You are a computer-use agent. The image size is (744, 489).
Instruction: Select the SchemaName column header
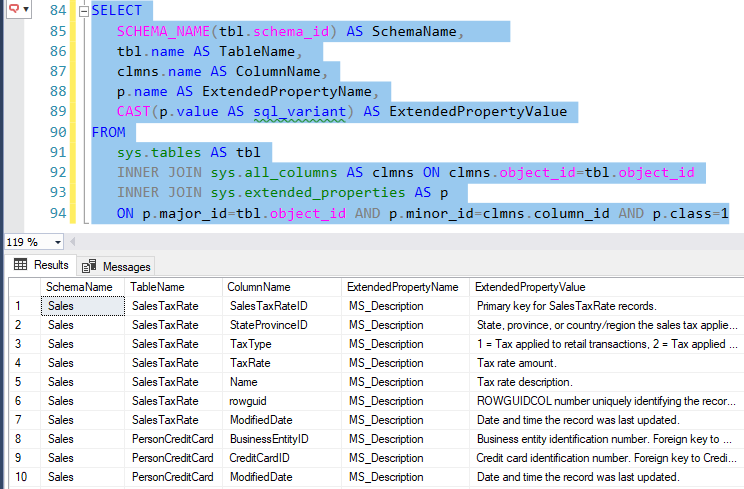pyautogui.click(x=82, y=287)
